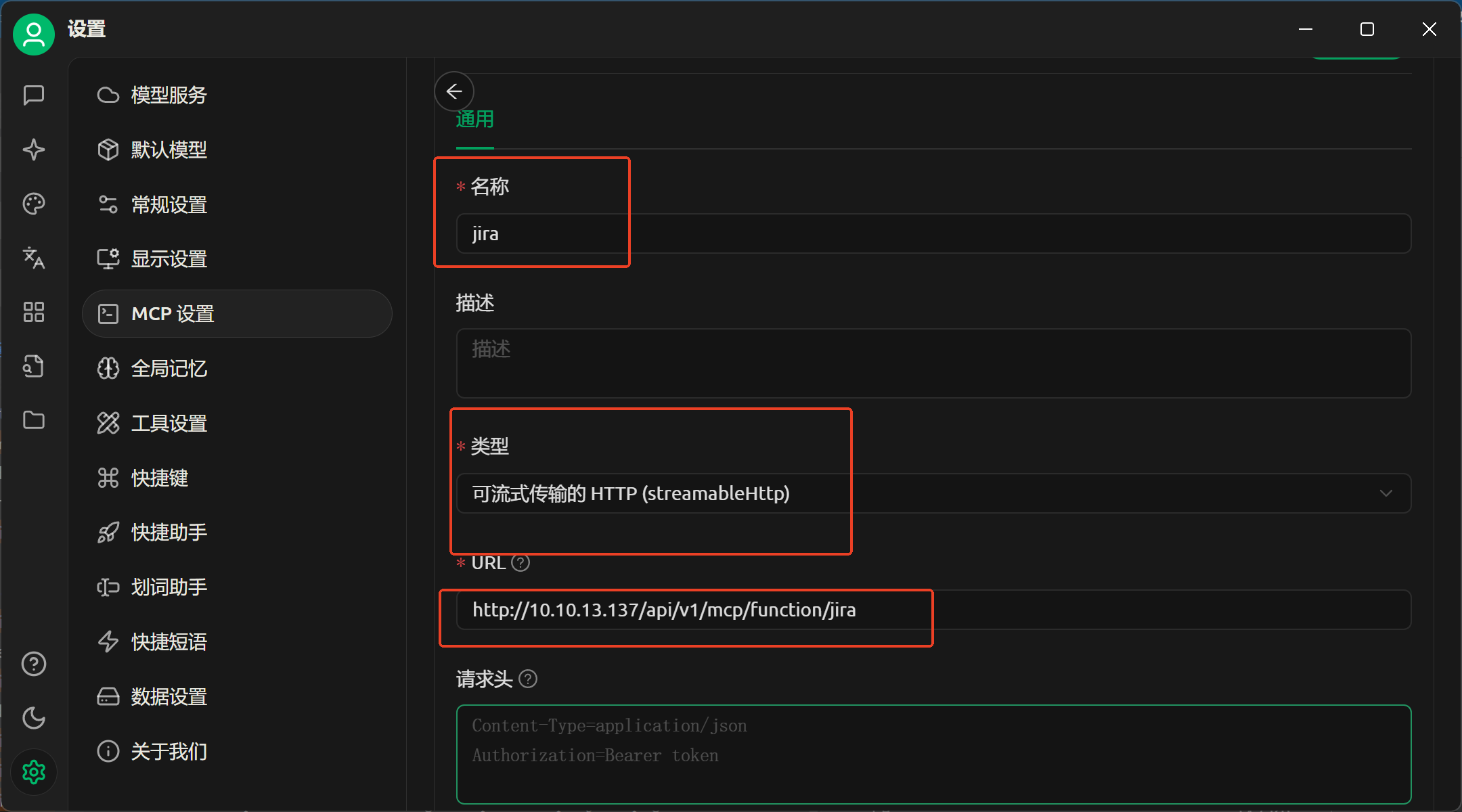Image resolution: width=1462 pixels, height=812 pixels.
Task: Click the help question mark in sidebar
Action: [x=33, y=664]
